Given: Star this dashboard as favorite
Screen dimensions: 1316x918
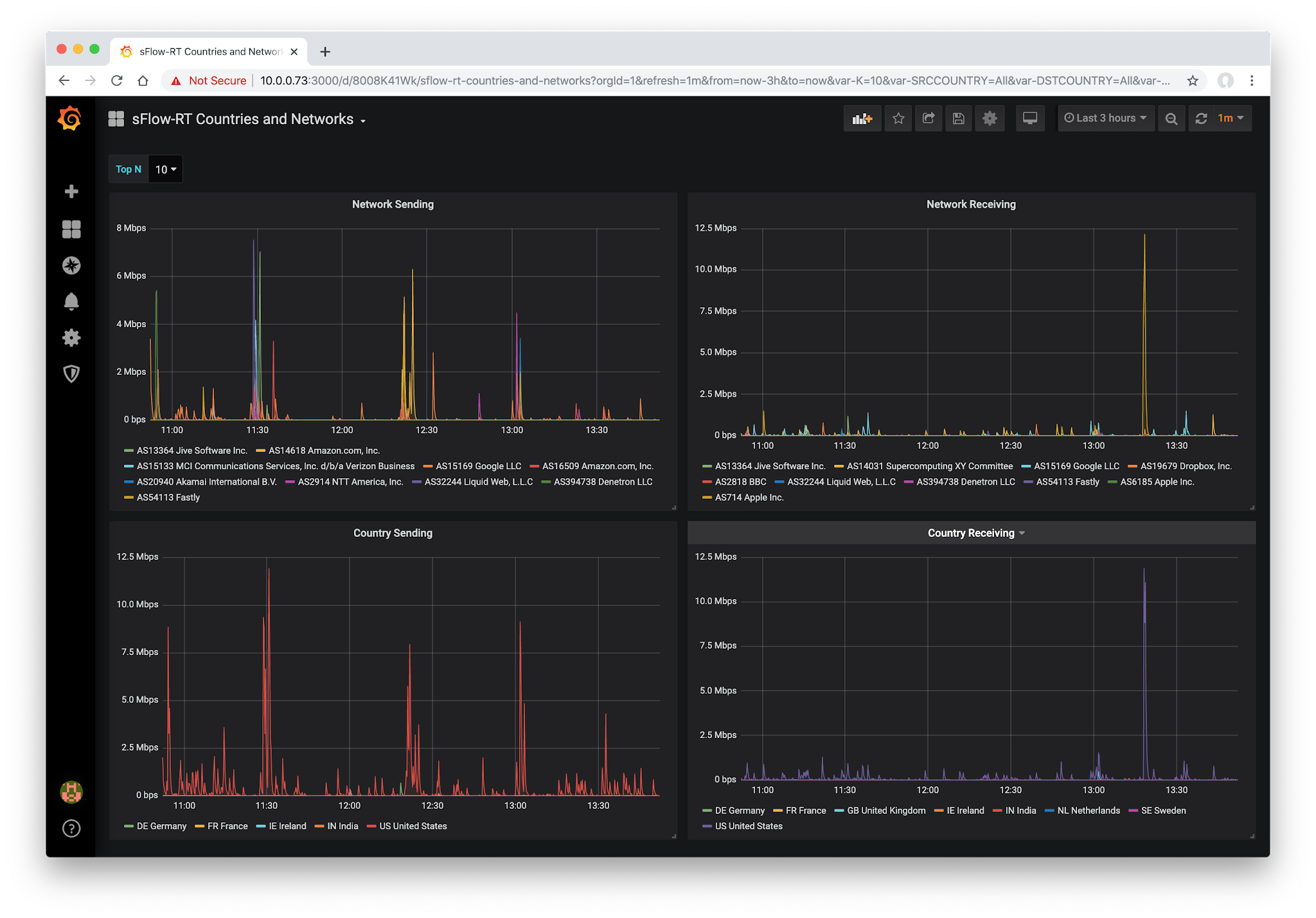Looking at the screenshot, I should 898,118.
